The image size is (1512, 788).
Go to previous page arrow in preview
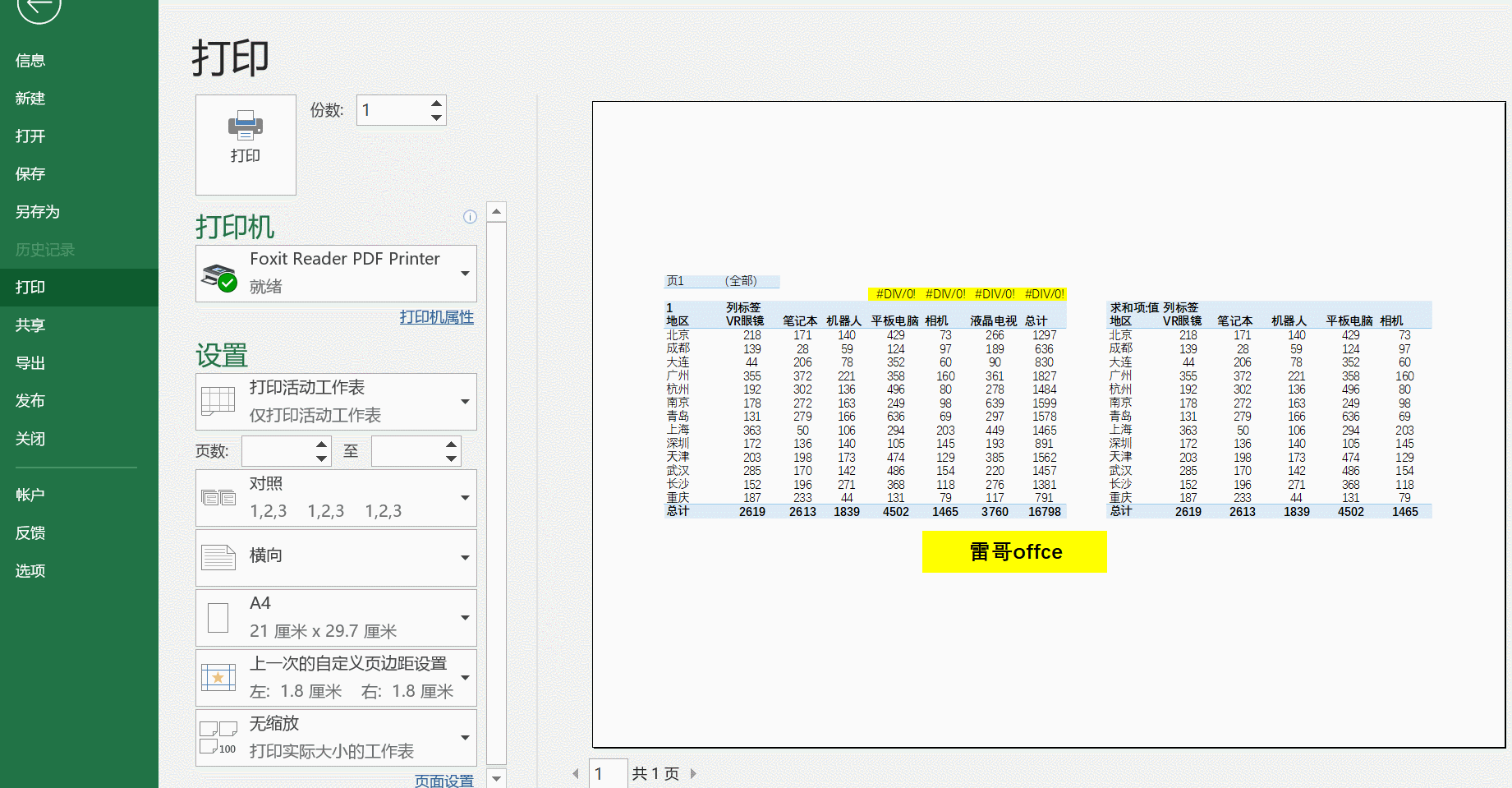[x=576, y=773]
